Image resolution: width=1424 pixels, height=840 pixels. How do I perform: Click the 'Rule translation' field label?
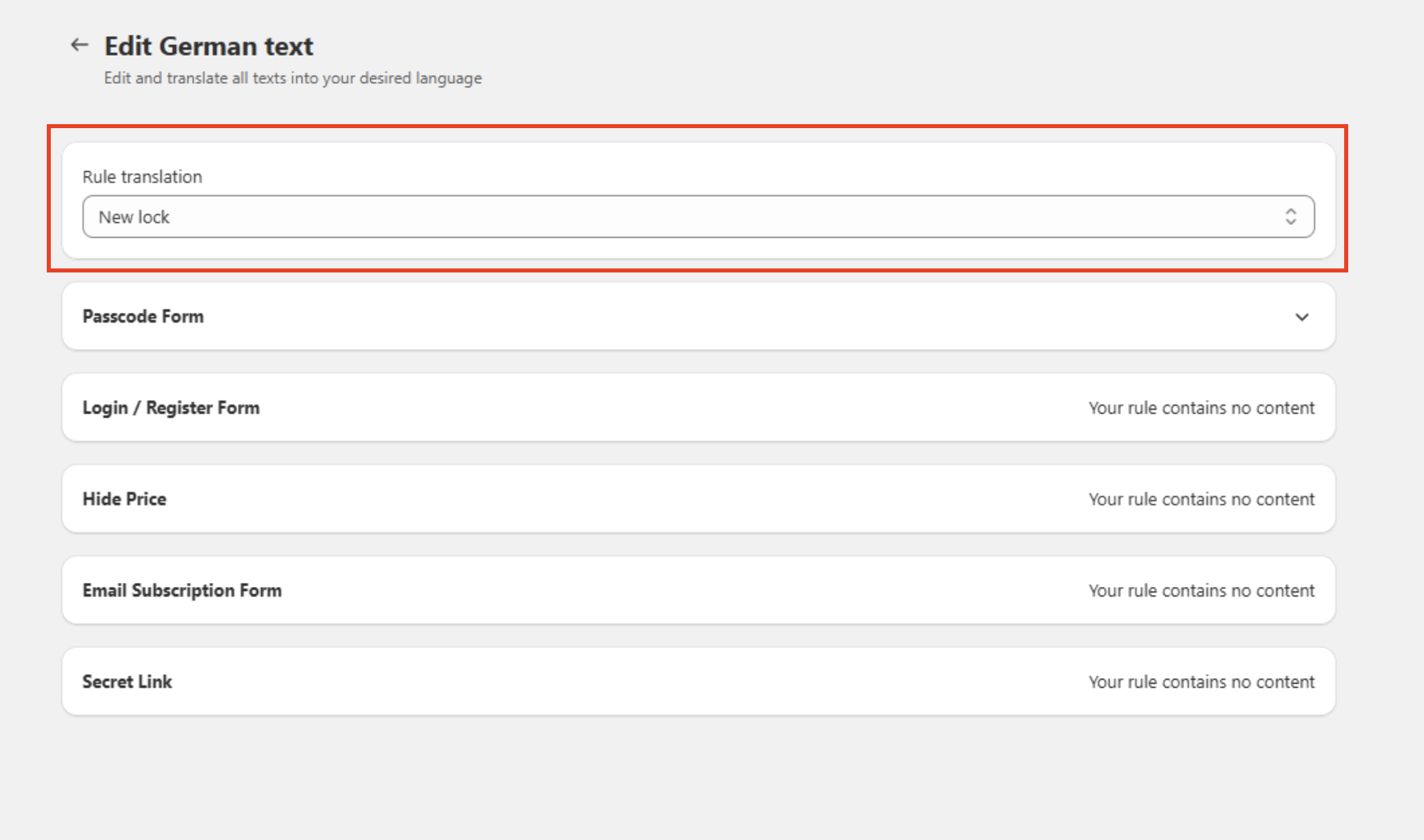click(142, 177)
